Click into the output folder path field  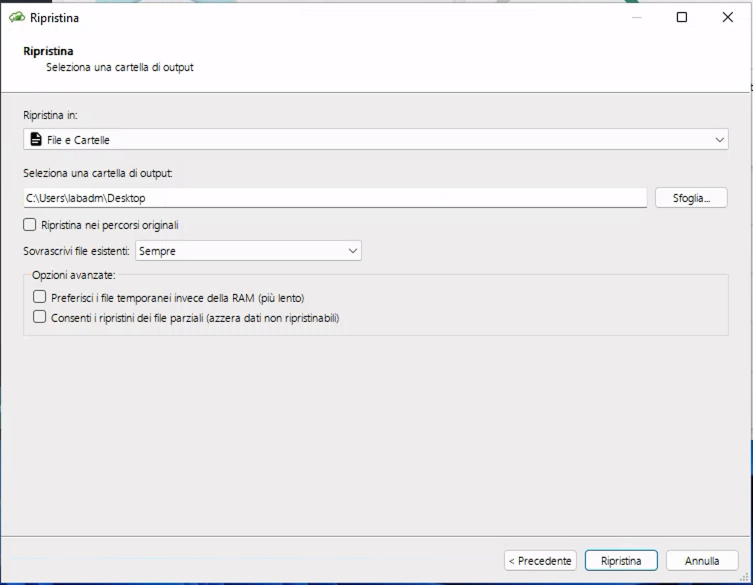(335, 198)
